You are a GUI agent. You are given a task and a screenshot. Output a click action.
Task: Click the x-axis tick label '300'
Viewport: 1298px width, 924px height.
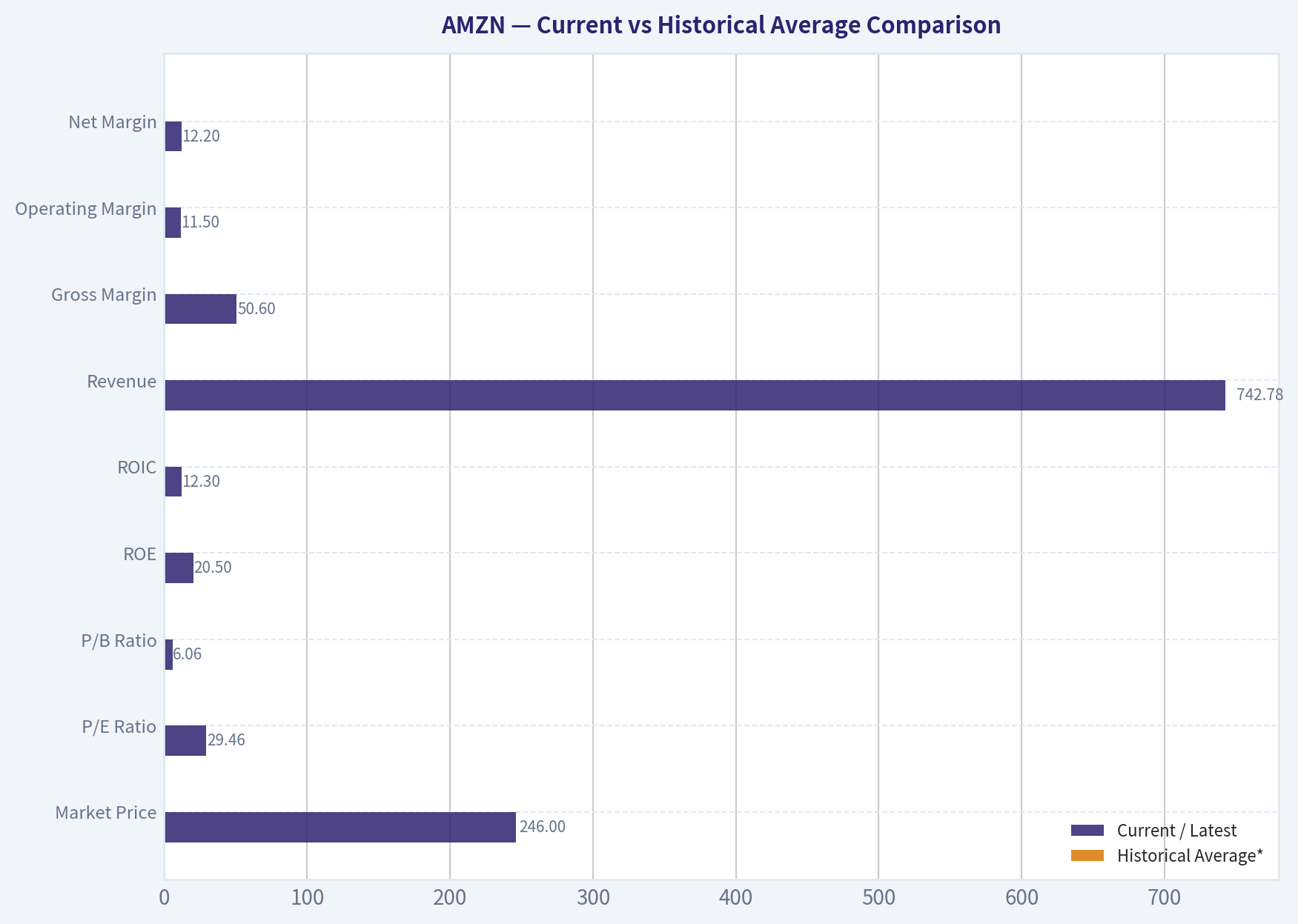tap(593, 898)
